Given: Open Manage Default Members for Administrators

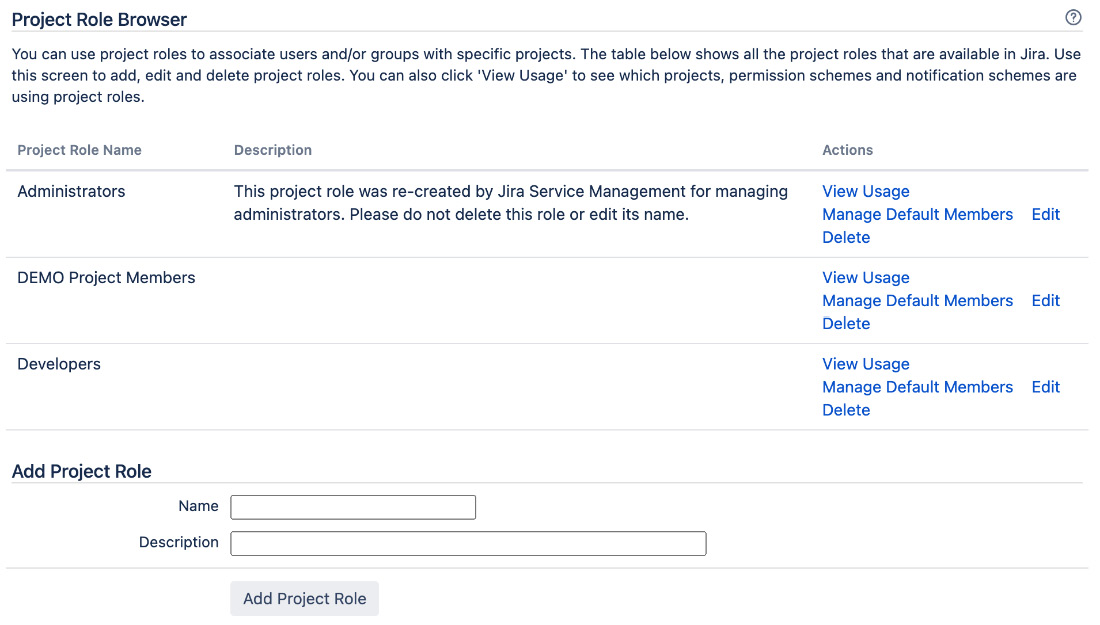Looking at the screenshot, I should pos(917,214).
